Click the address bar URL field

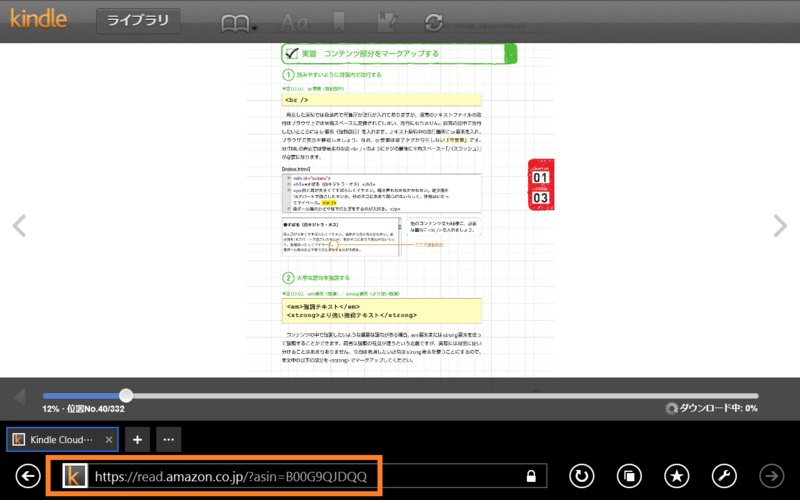pos(303,476)
